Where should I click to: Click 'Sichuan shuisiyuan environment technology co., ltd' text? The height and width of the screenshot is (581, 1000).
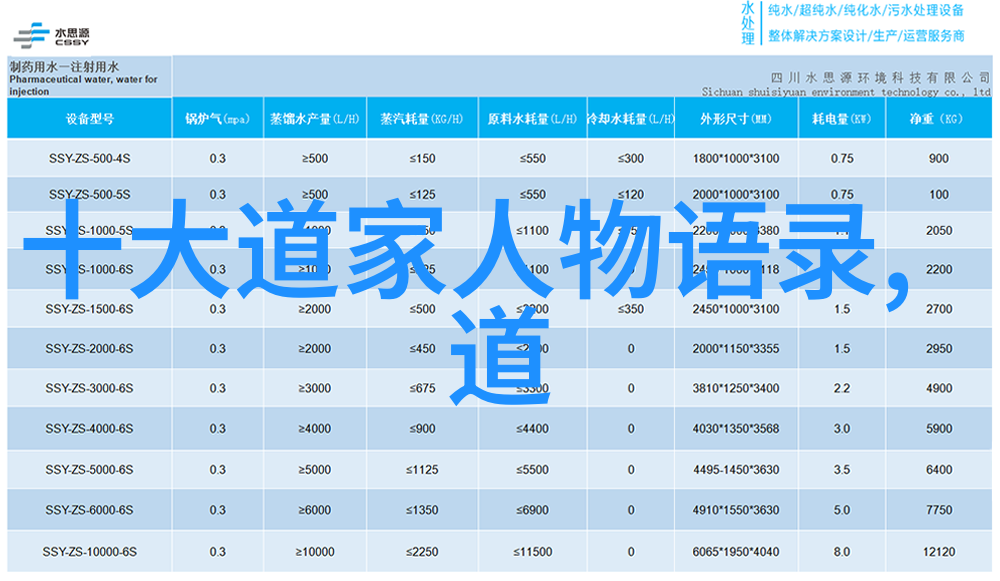(x=846, y=92)
